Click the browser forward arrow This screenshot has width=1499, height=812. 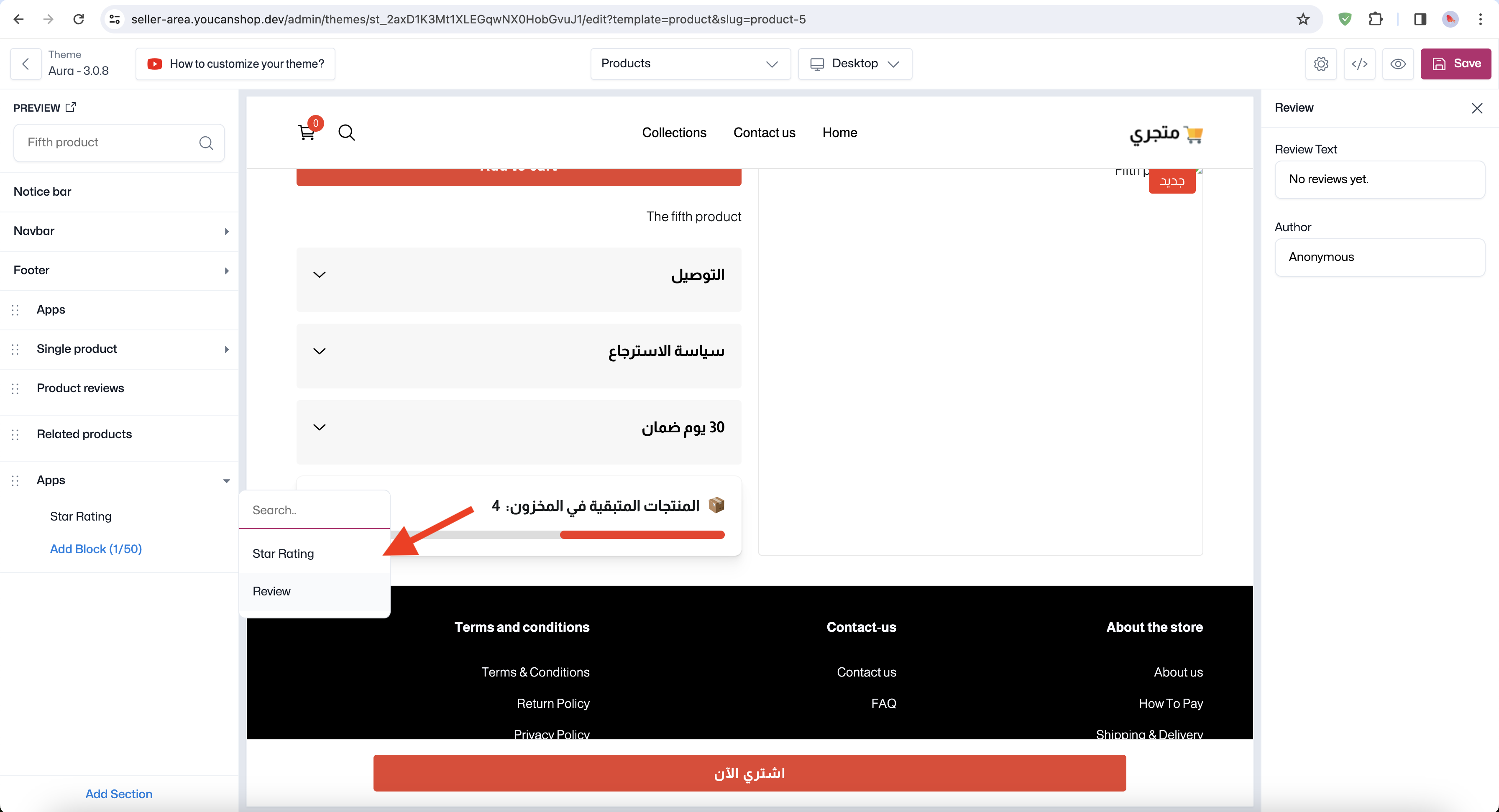[x=48, y=19]
